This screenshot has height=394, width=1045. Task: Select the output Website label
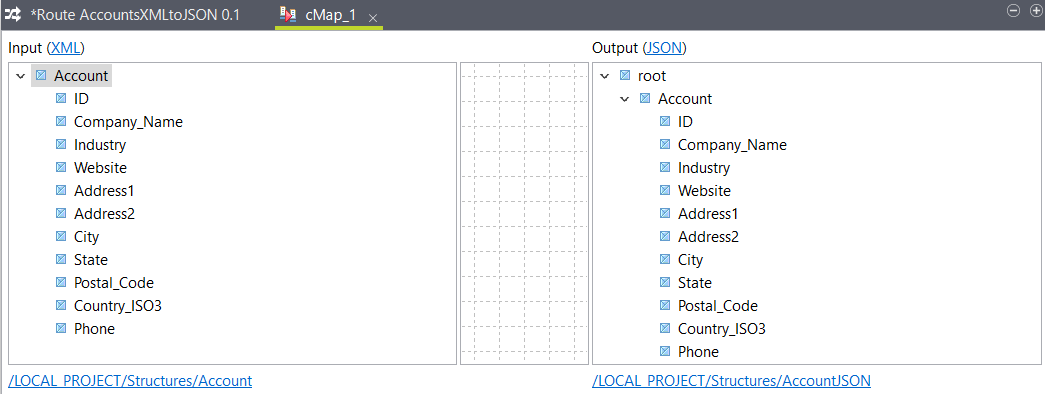pyautogui.click(x=704, y=191)
